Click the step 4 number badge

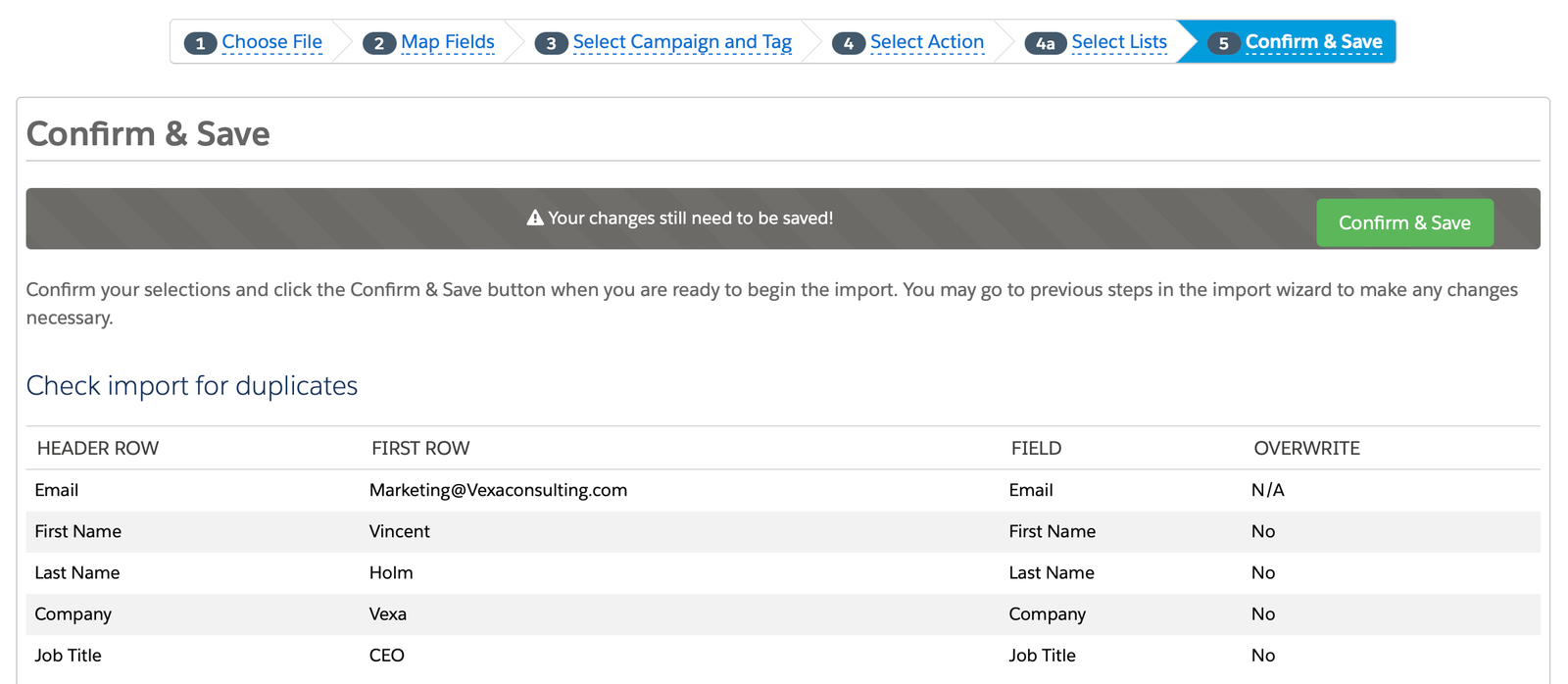pyautogui.click(x=848, y=43)
